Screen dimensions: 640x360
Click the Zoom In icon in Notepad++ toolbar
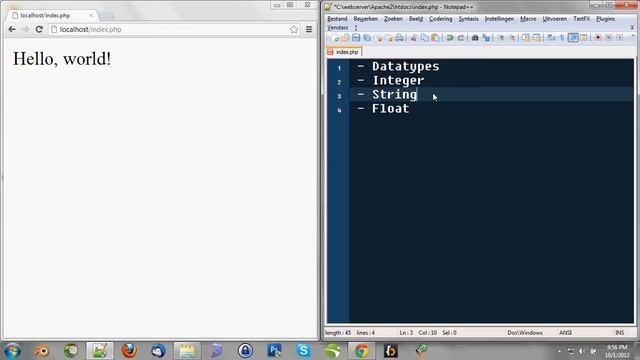click(501, 38)
